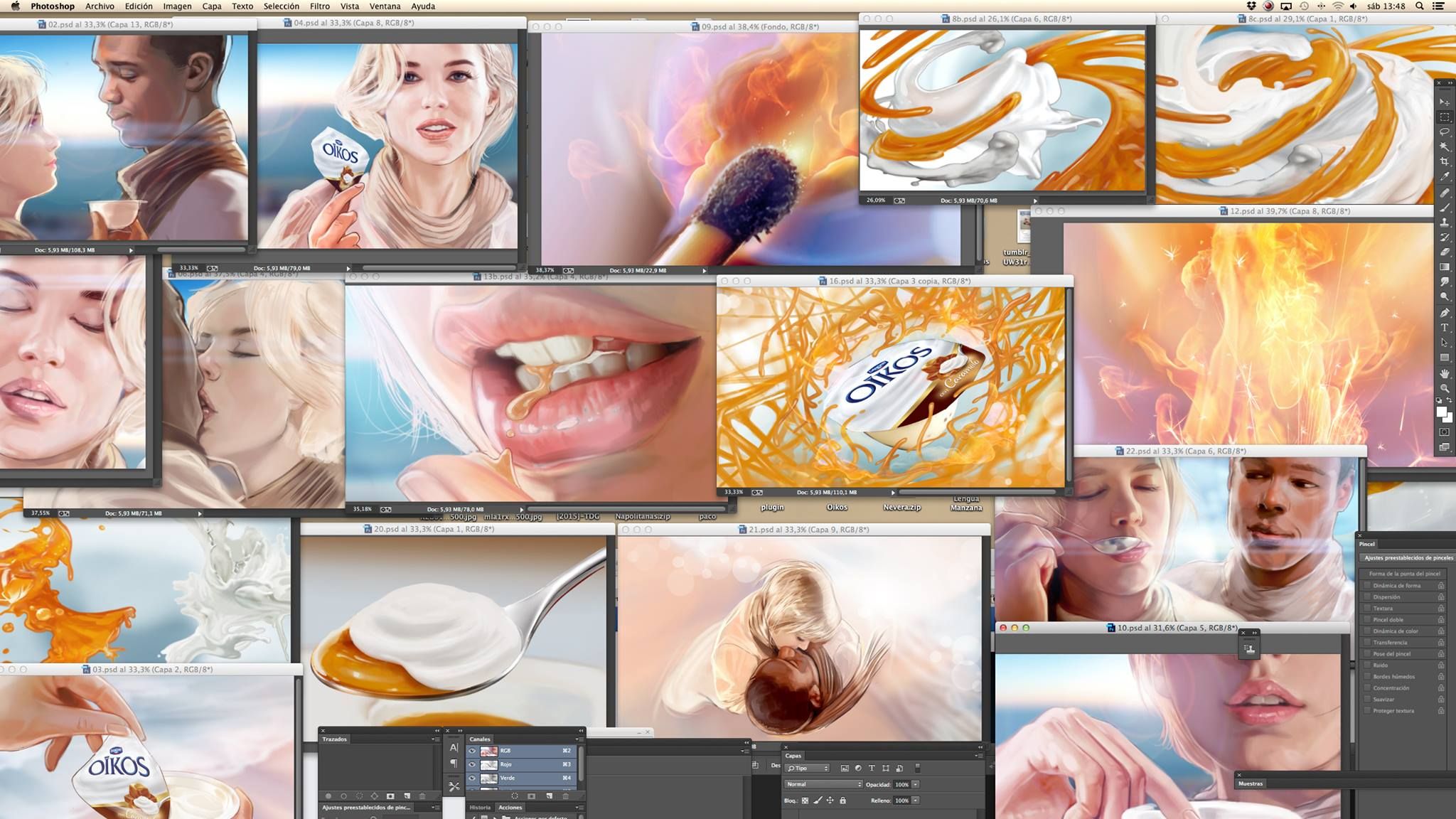This screenshot has height=819, width=1456.
Task: Open the Tool Presets panel icon
Action: [x=454, y=787]
